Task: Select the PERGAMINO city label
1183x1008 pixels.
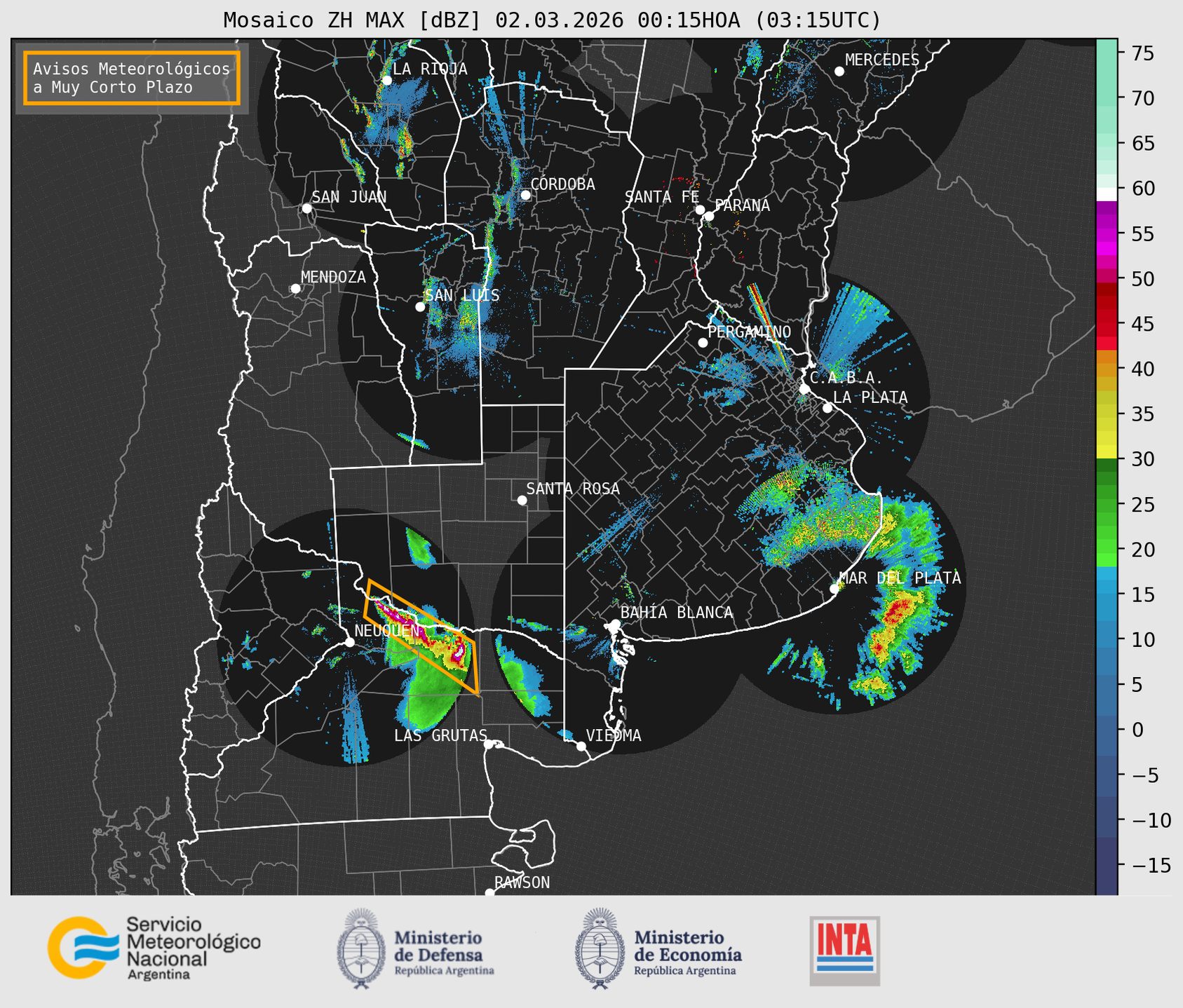Action: 749,332
